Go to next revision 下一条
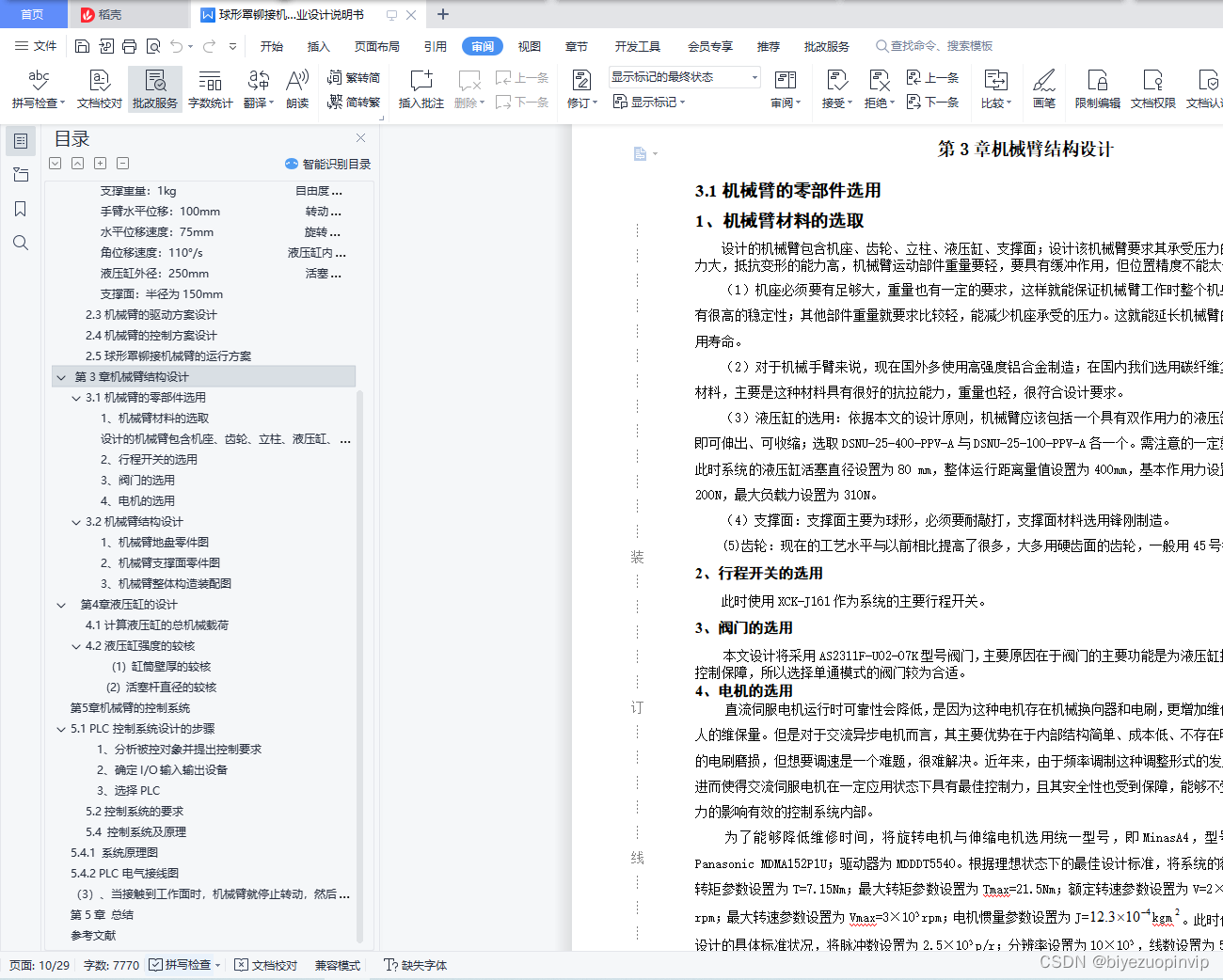Image resolution: width=1223 pixels, height=980 pixels. pos(932,102)
